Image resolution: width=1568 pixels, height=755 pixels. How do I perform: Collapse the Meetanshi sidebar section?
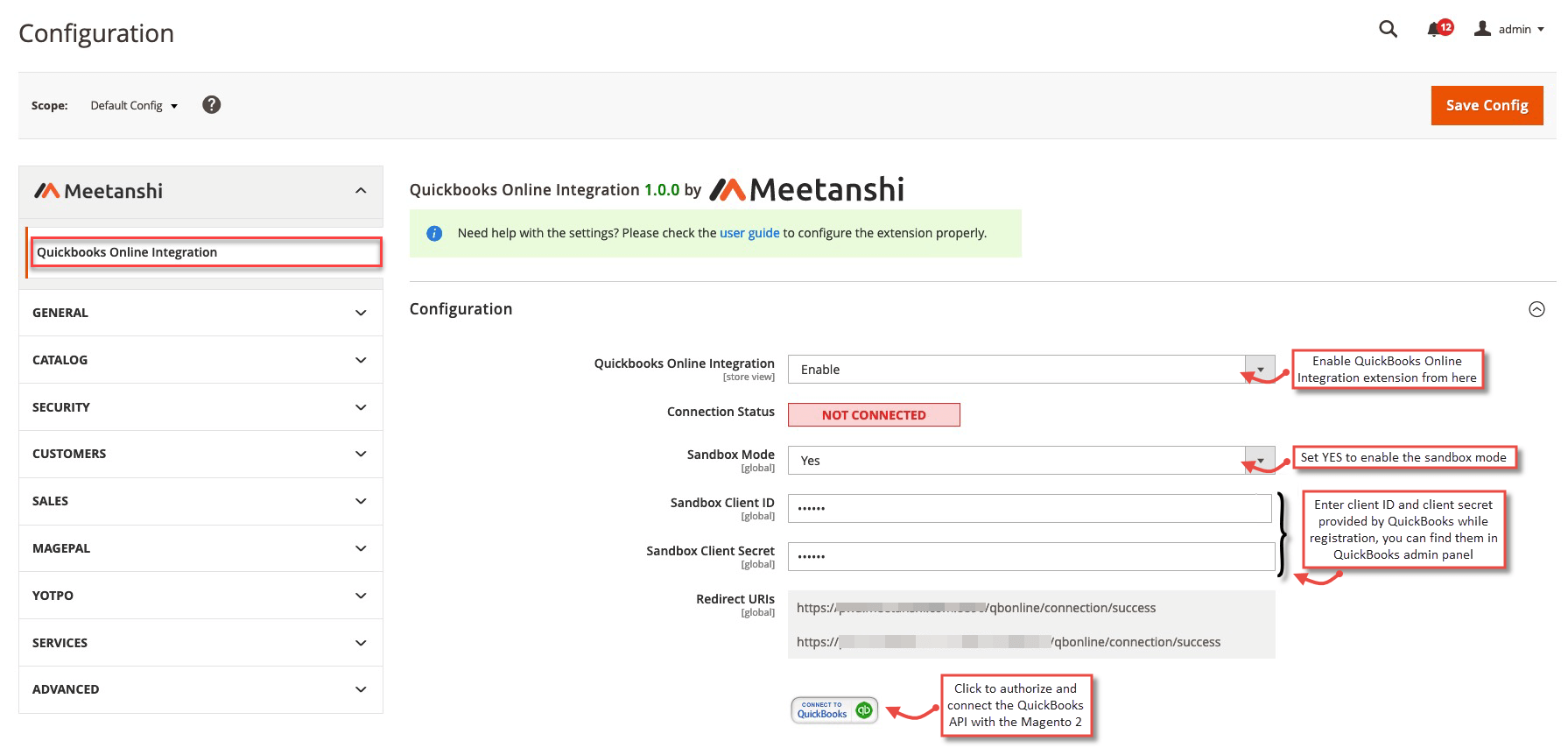click(x=361, y=191)
